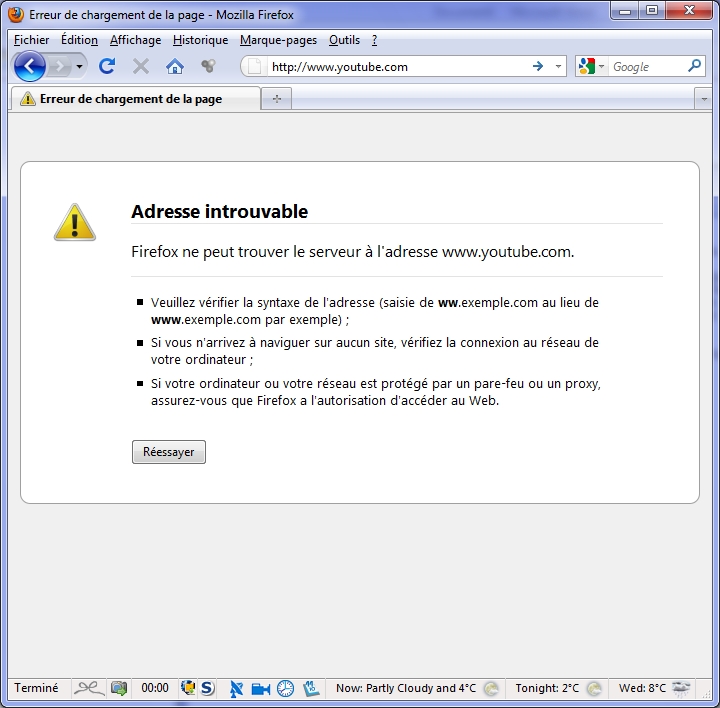This screenshot has height=708, width=720.
Task: Click the Firefox logo in title bar
Action: pyautogui.click(x=16, y=15)
